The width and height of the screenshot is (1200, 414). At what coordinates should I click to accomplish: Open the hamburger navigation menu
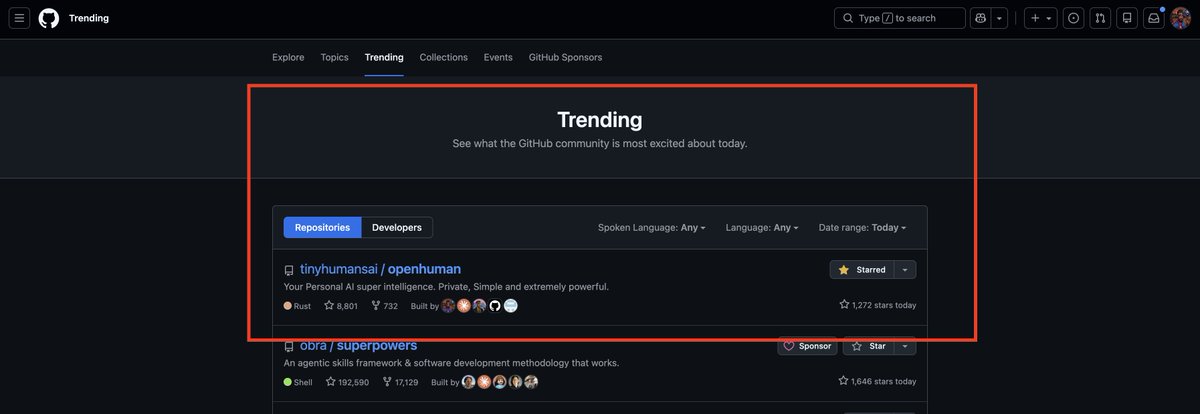(x=20, y=18)
